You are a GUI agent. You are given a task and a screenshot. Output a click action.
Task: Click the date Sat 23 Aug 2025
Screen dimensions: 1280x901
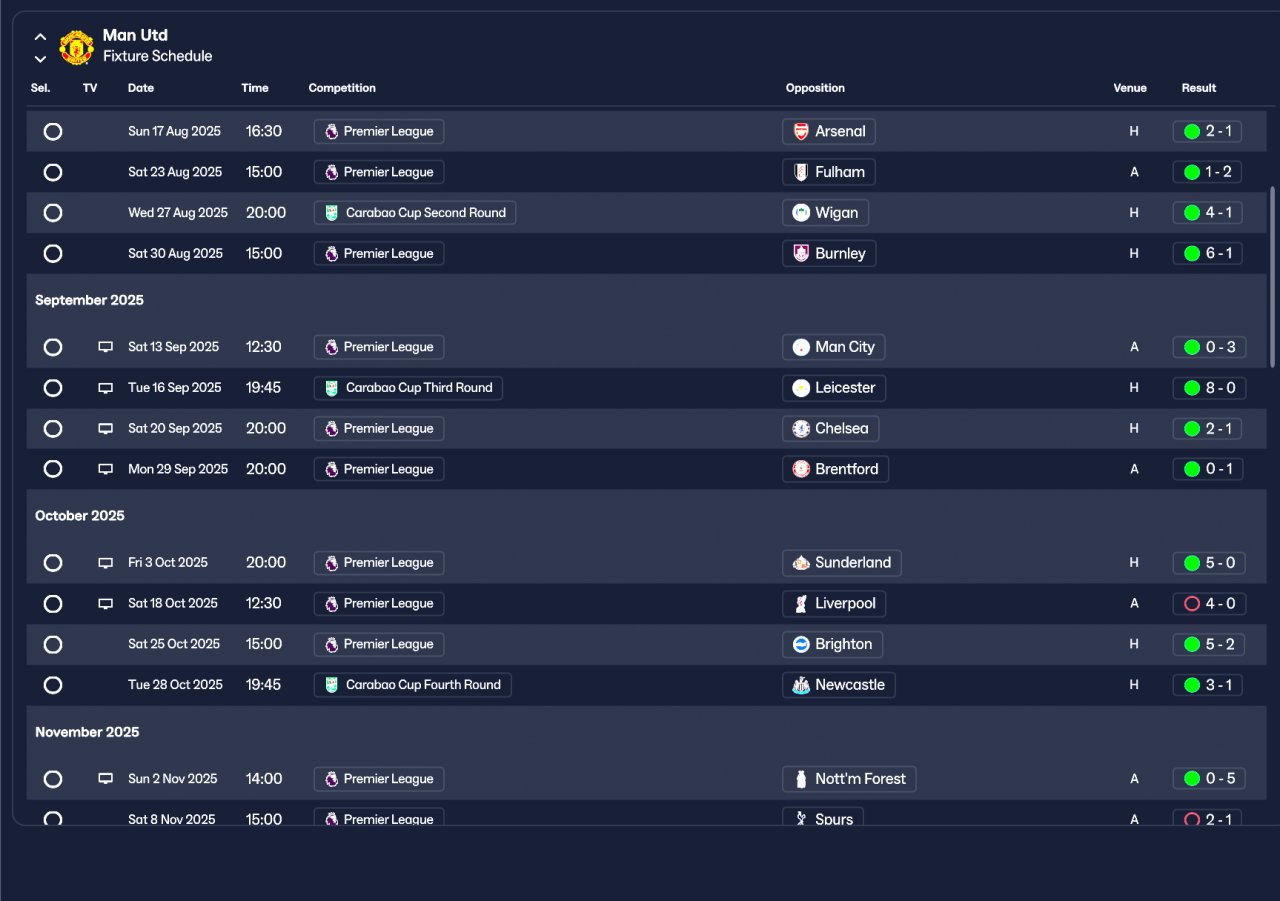click(175, 172)
